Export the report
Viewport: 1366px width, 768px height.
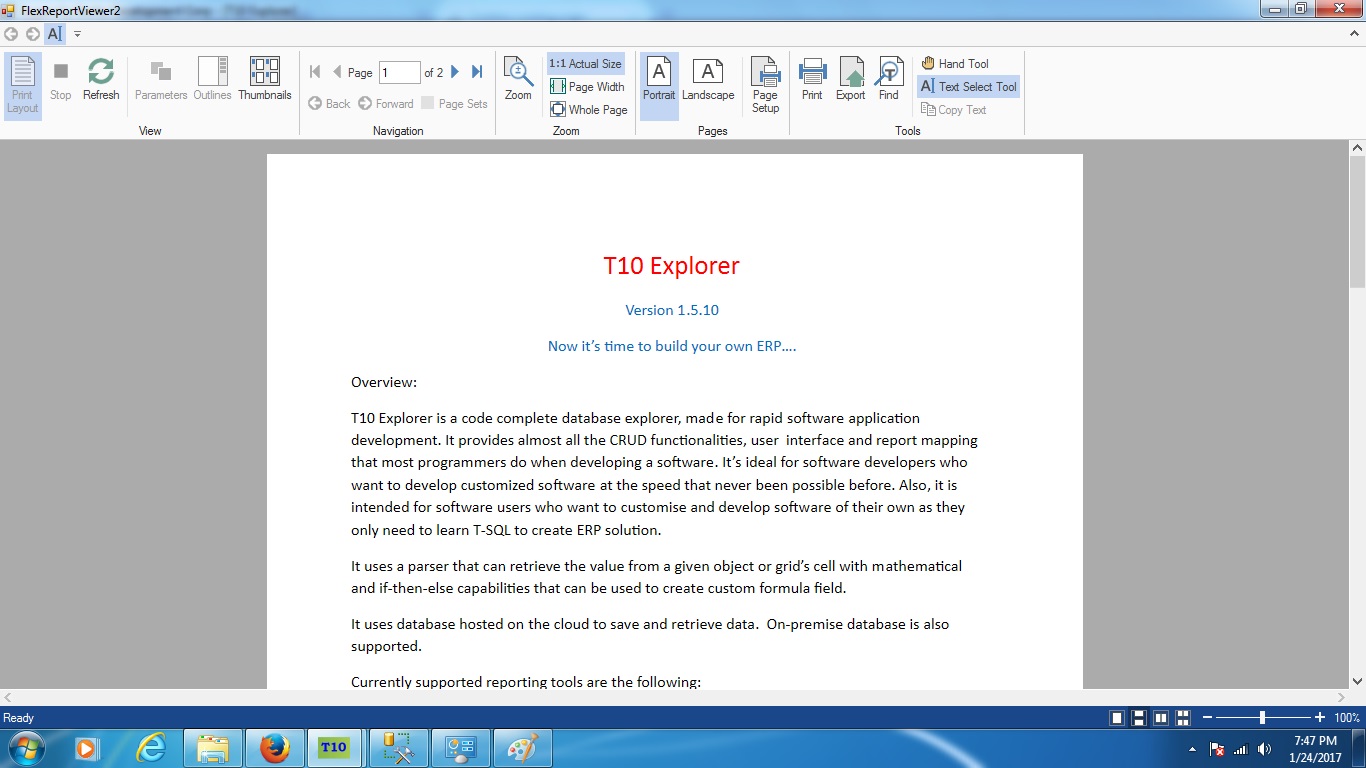click(x=851, y=80)
